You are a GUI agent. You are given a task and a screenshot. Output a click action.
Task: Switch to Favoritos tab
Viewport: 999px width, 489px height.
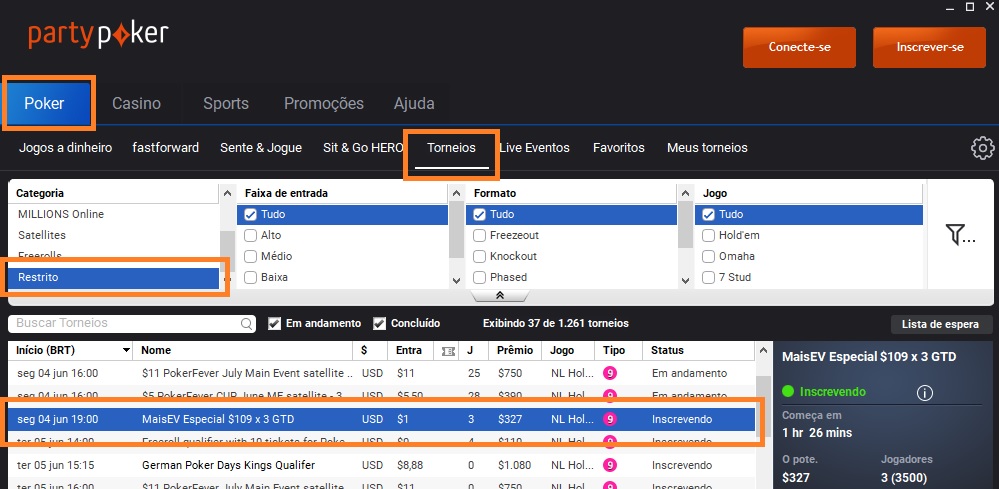click(619, 148)
